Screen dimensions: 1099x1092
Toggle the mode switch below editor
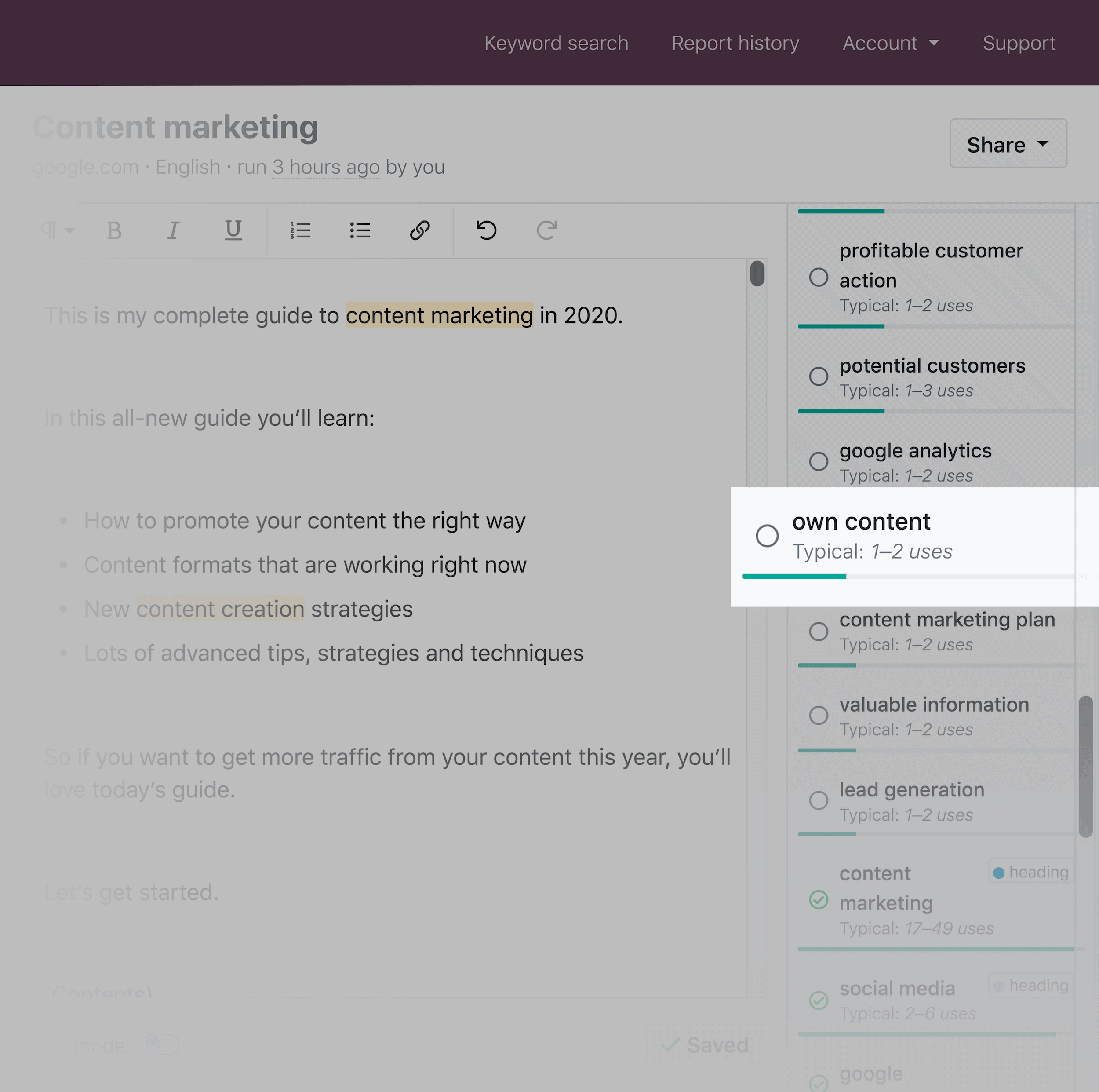[162, 1045]
